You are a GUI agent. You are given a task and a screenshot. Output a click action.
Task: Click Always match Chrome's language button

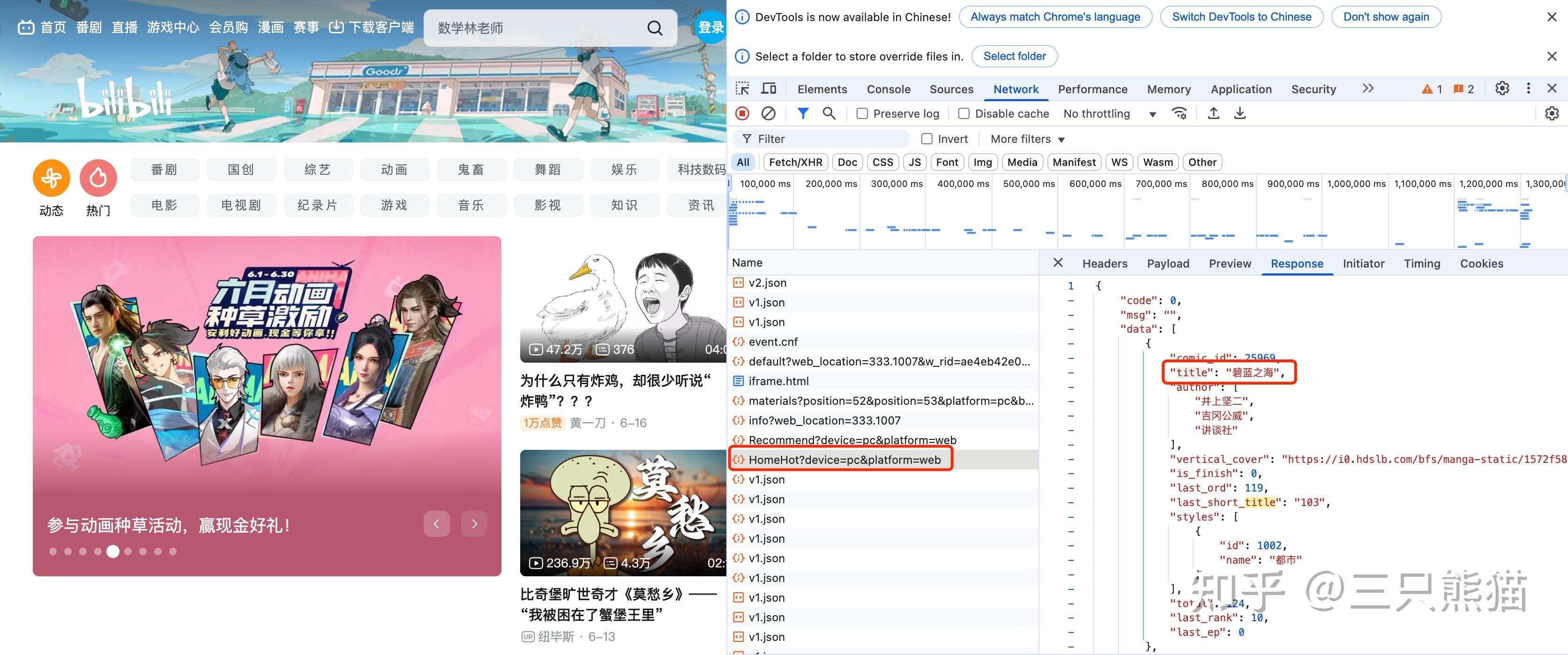point(1055,17)
